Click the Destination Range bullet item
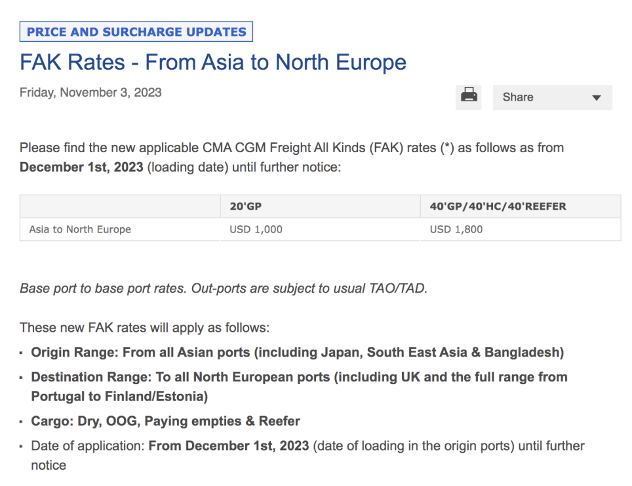 299,387
